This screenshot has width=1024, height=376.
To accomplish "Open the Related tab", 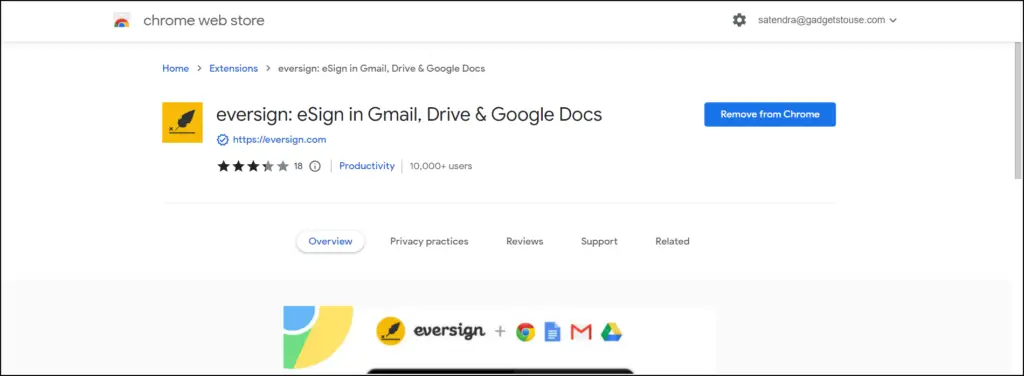I will click(x=672, y=242).
